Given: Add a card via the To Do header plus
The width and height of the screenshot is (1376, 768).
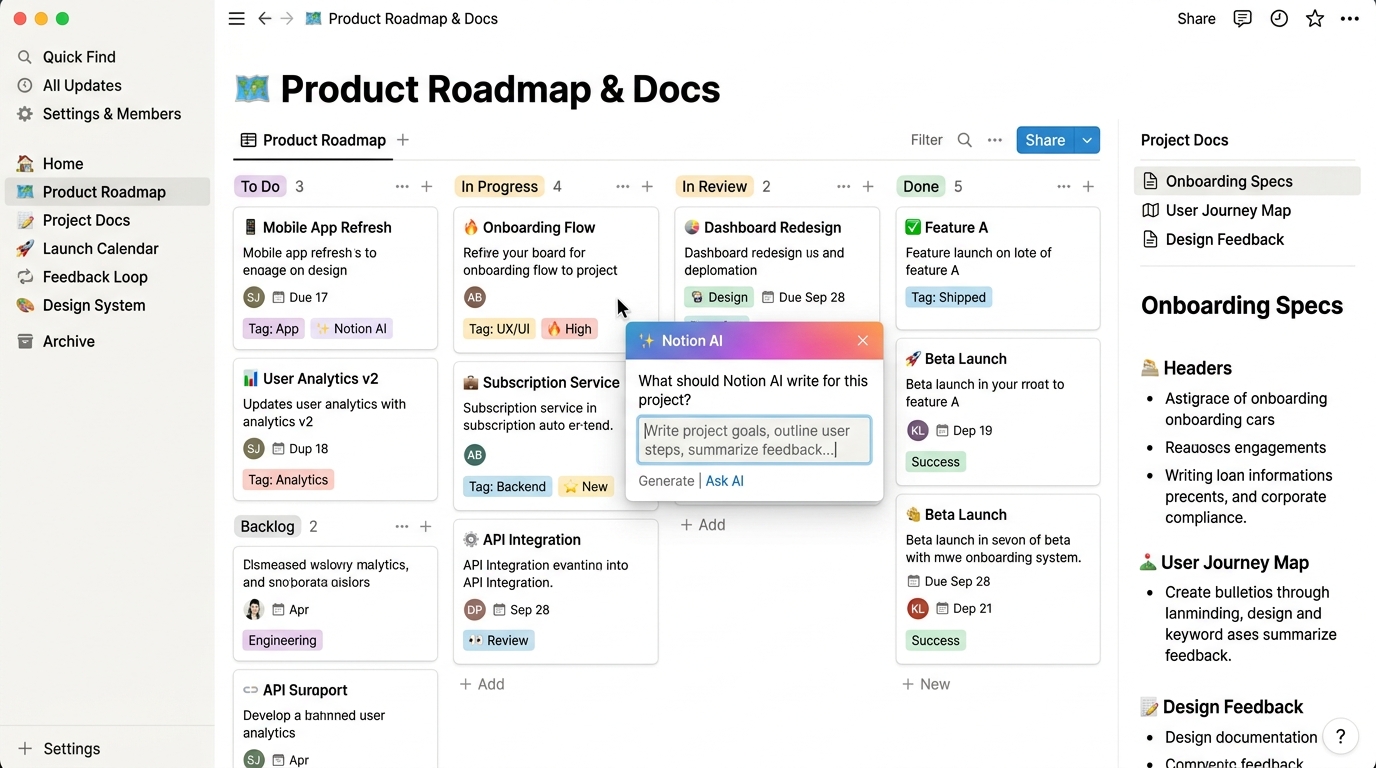Looking at the screenshot, I should [x=426, y=187].
